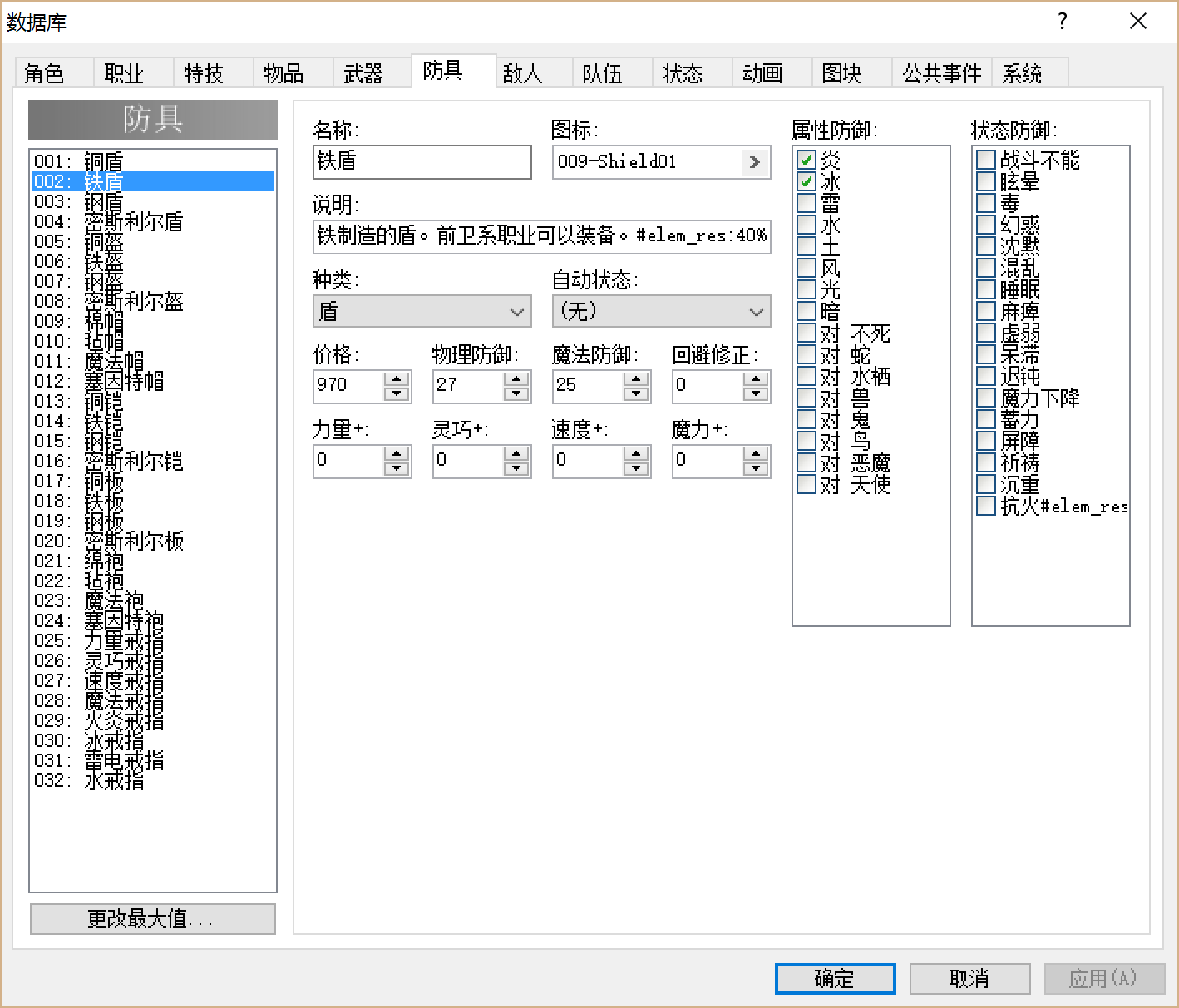Image resolution: width=1179 pixels, height=1008 pixels.
Task: Uncheck the 炎 element defense checkbox
Action: coord(807,159)
